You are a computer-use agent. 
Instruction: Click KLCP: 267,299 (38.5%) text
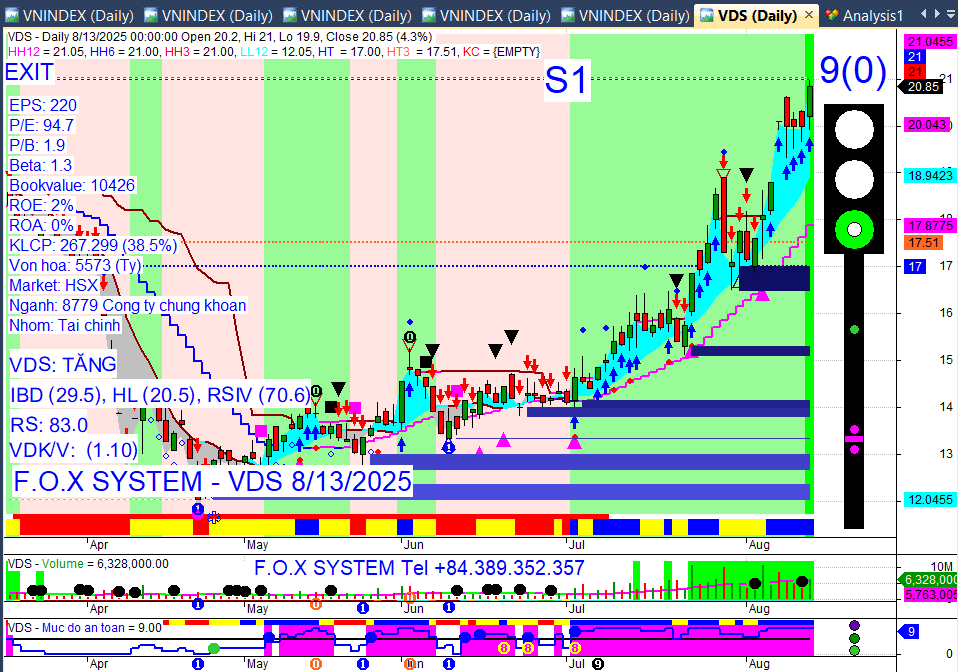click(x=93, y=246)
